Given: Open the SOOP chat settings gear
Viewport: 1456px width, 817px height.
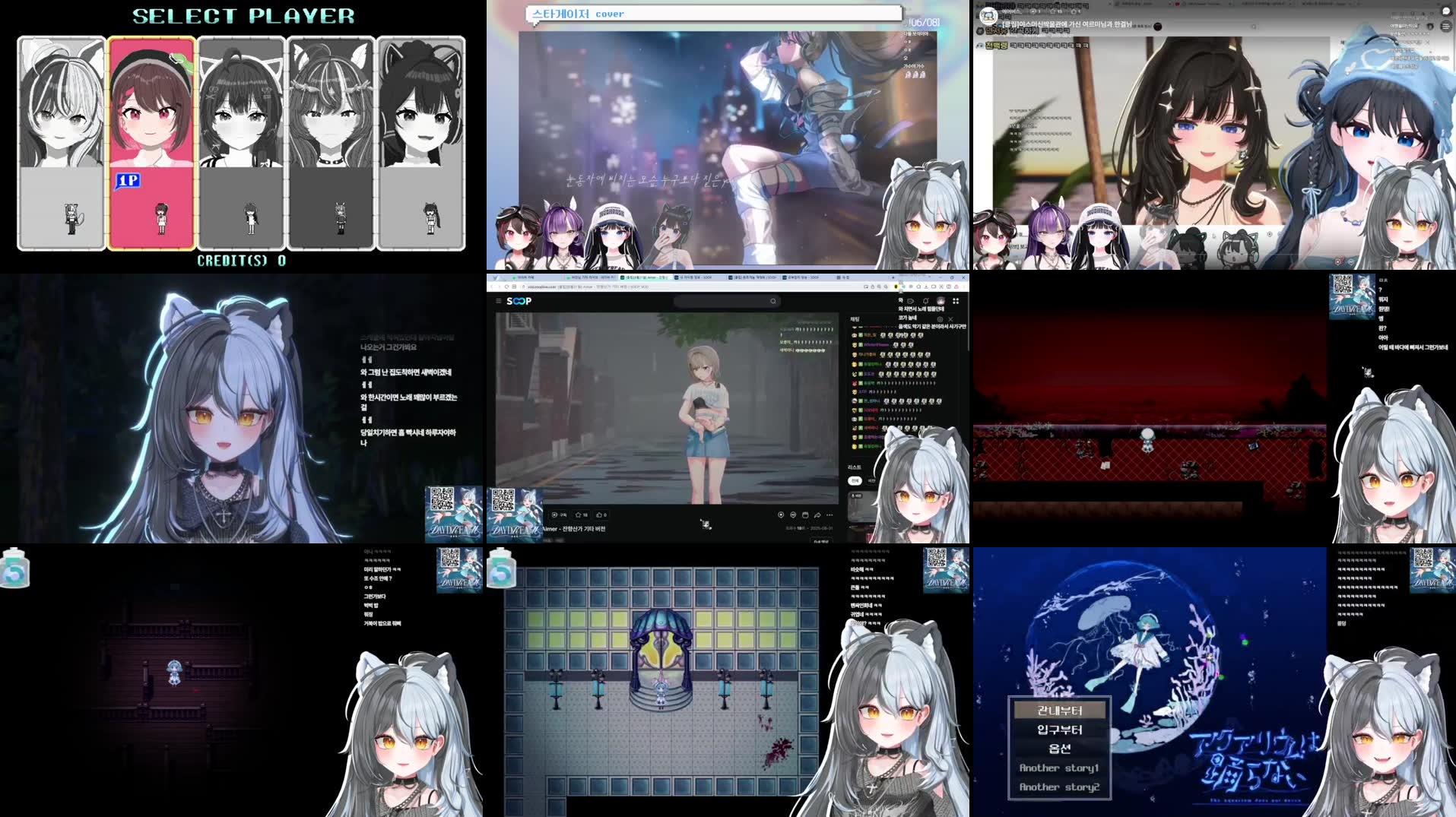Looking at the screenshot, I should click(940, 319).
